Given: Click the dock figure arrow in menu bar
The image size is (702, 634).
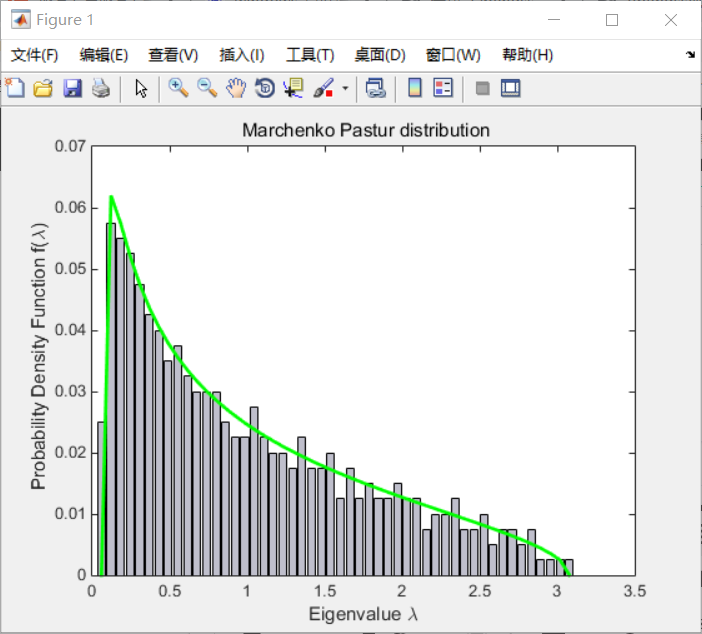Looking at the screenshot, I should coord(690,55).
